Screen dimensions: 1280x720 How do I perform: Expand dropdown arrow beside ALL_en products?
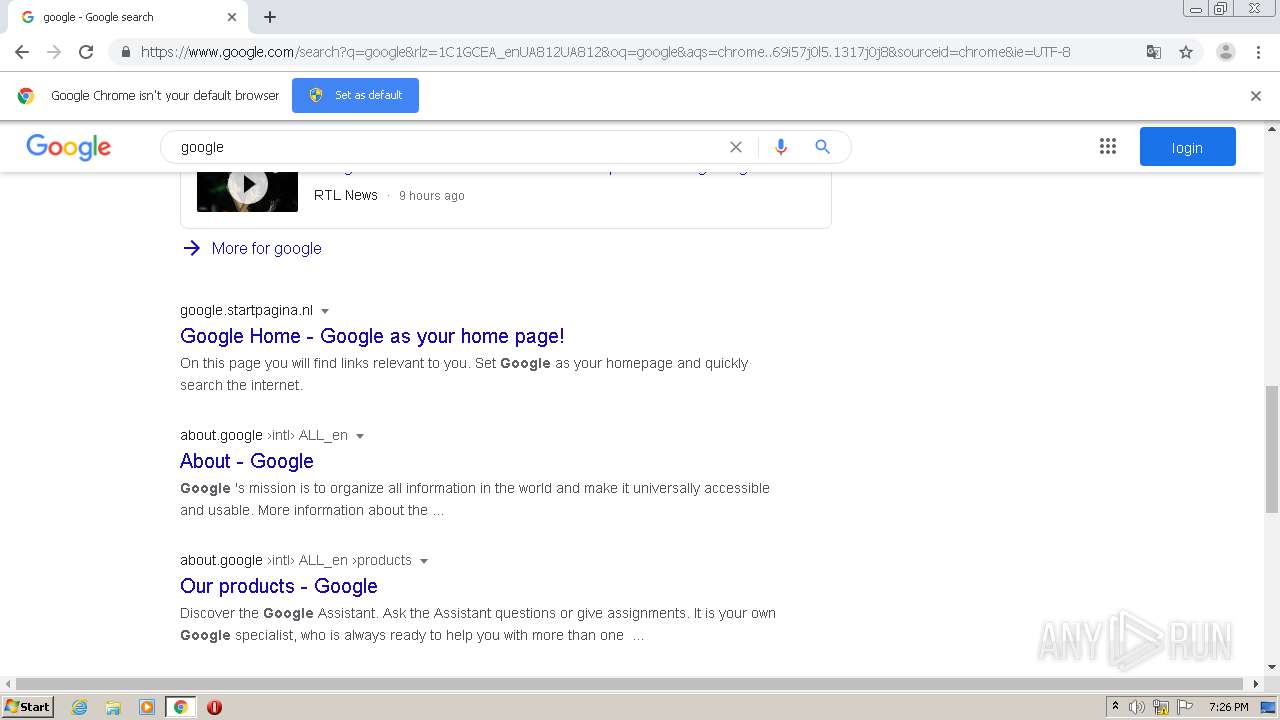pos(424,561)
